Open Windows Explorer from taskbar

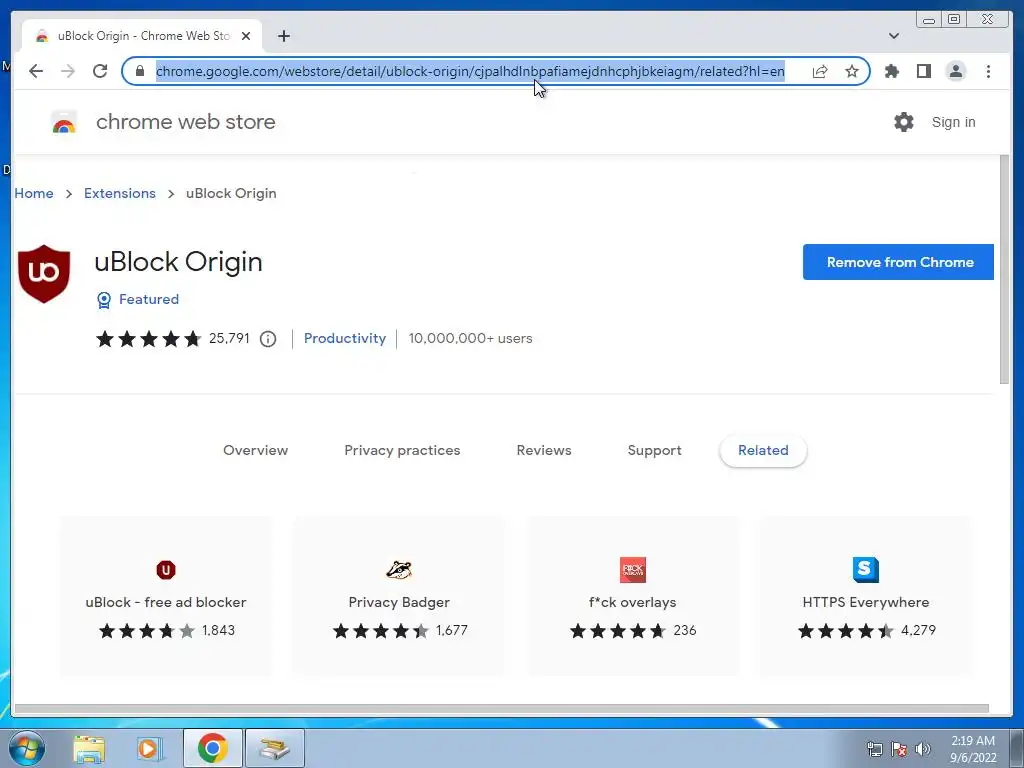tap(89, 749)
